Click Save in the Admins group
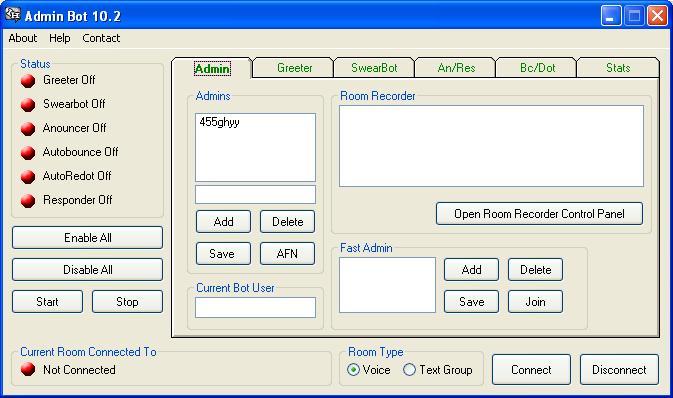673x398 pixels. pos(223,254)
